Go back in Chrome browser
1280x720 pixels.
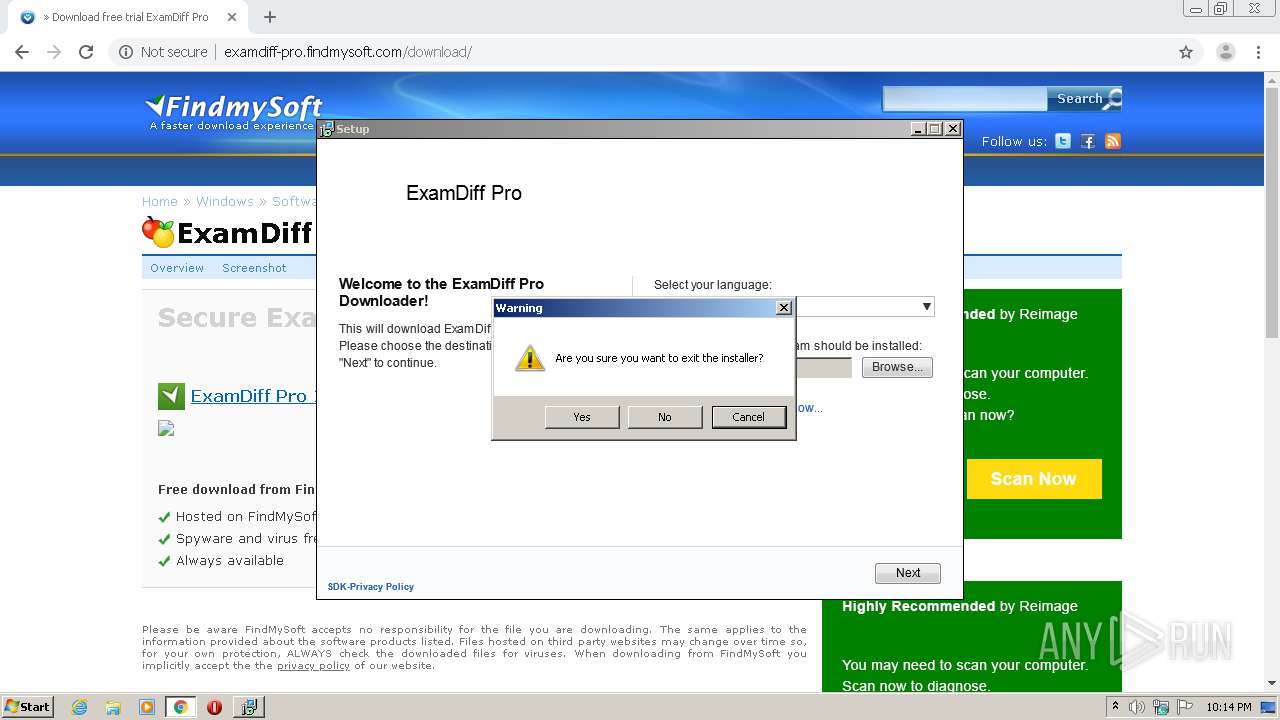[22, 52]
